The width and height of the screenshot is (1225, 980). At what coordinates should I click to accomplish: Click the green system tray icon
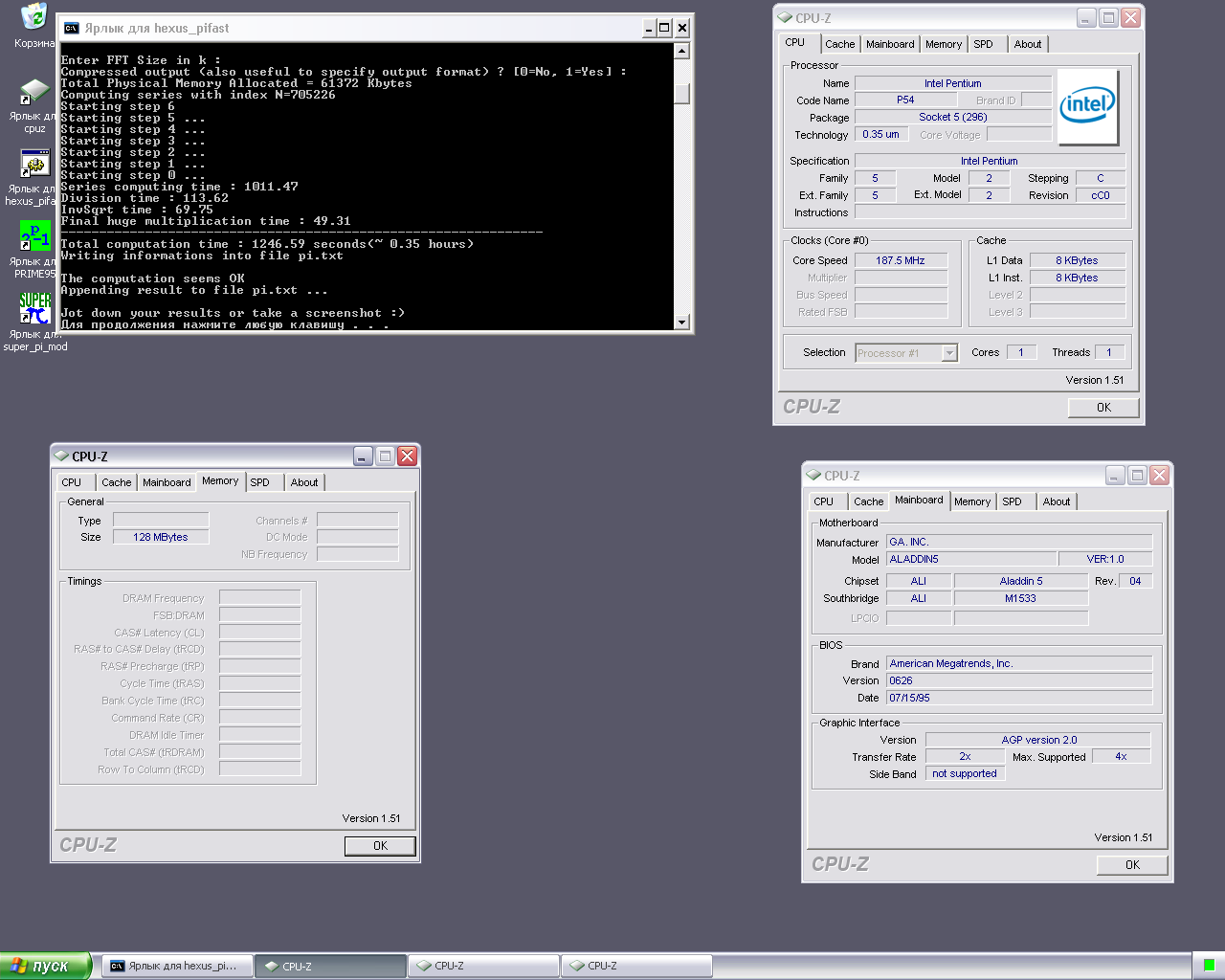[1209, 965]
